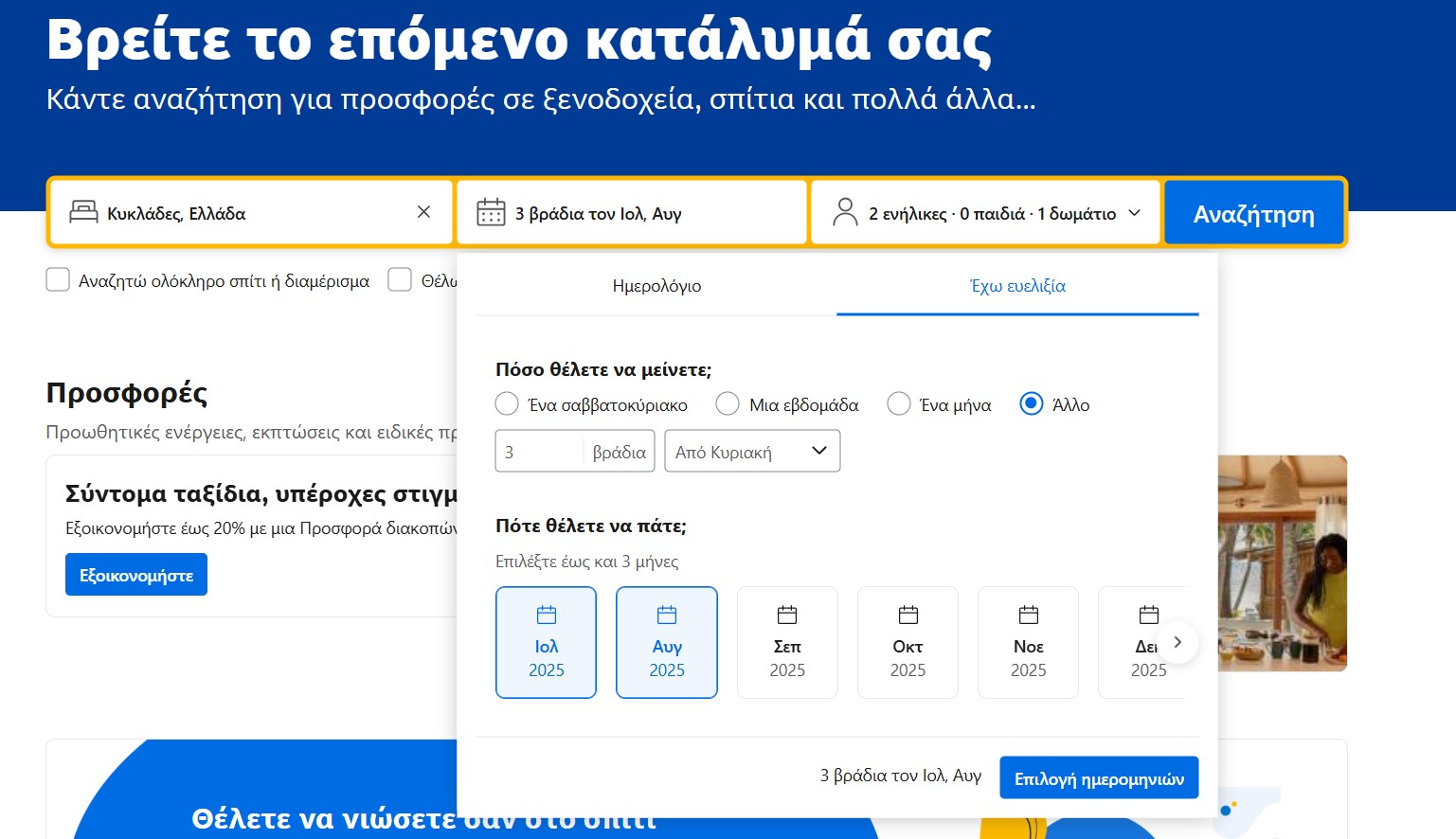
Task: Click in the number of nights field
Action: (x=538, y=452)
